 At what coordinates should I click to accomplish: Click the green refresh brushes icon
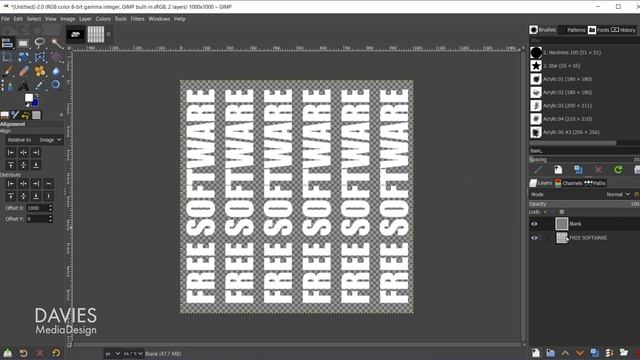coord(618,169)
